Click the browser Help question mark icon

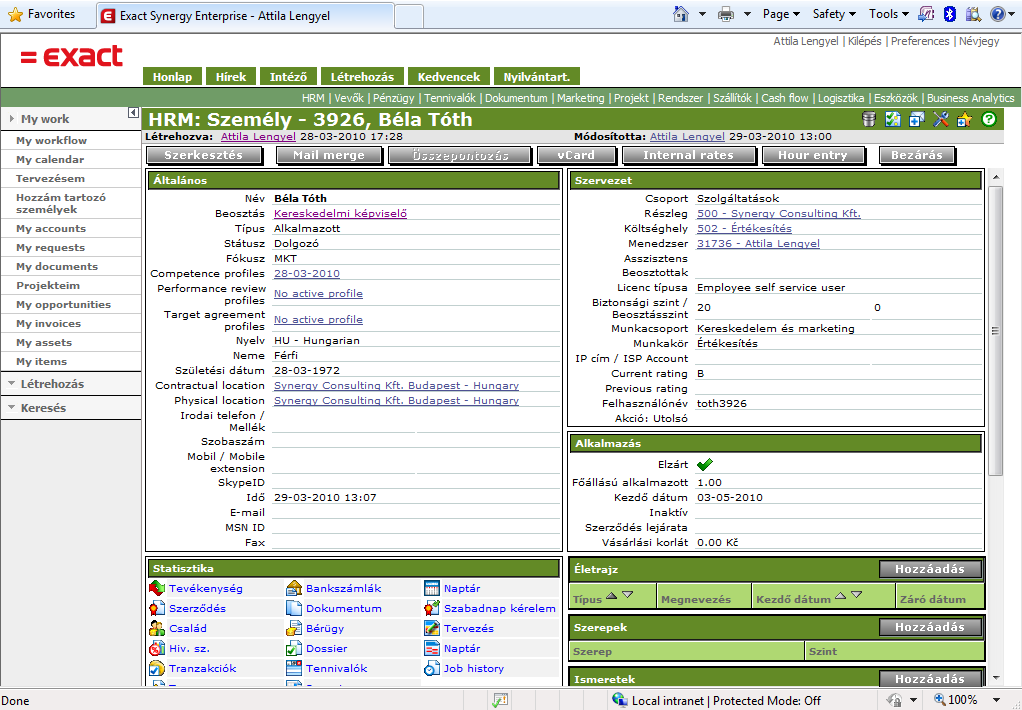[997, 14]
